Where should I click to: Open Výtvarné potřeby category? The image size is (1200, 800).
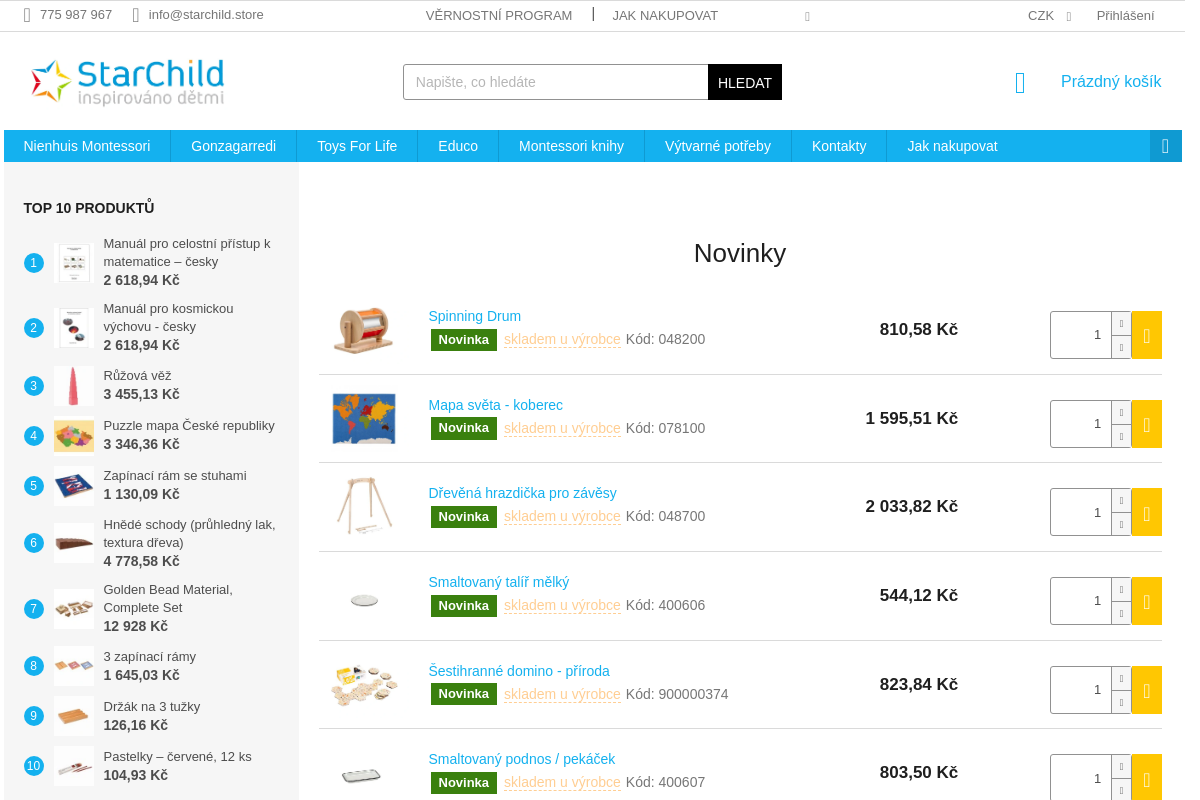tap(718, 146)
